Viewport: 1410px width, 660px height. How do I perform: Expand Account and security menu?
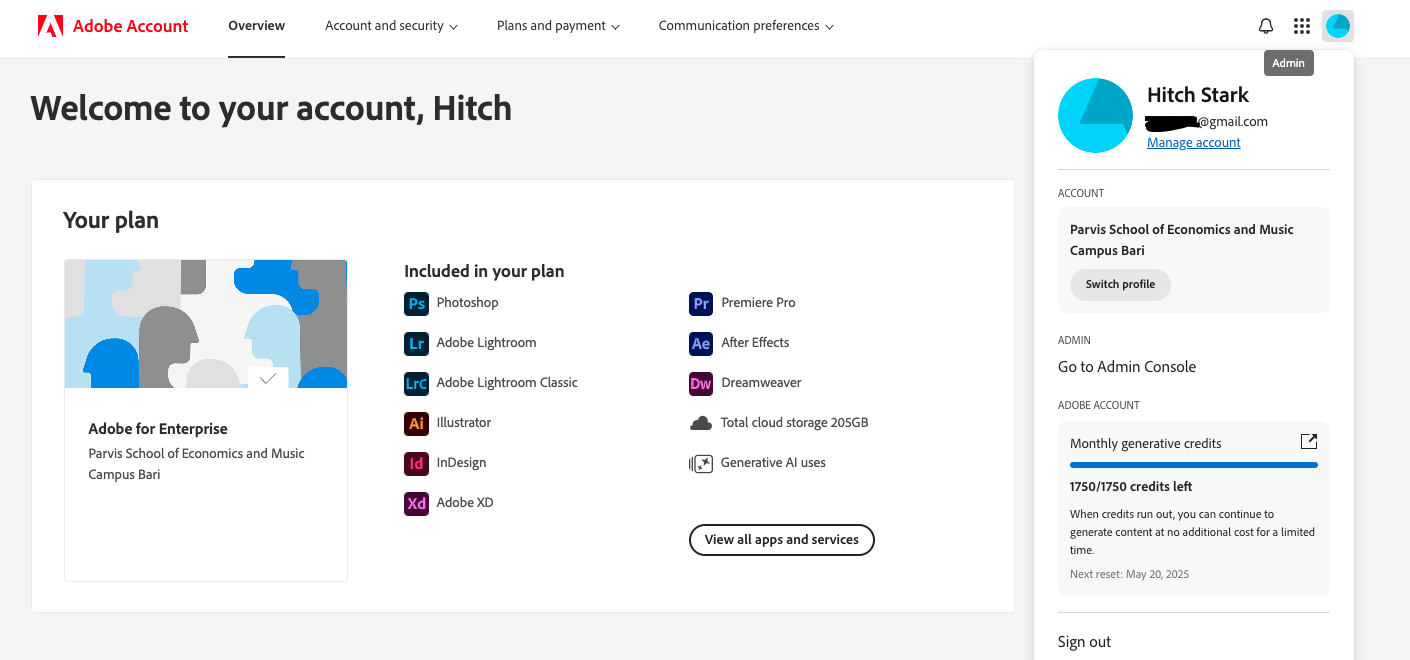(x=391, y=26)
